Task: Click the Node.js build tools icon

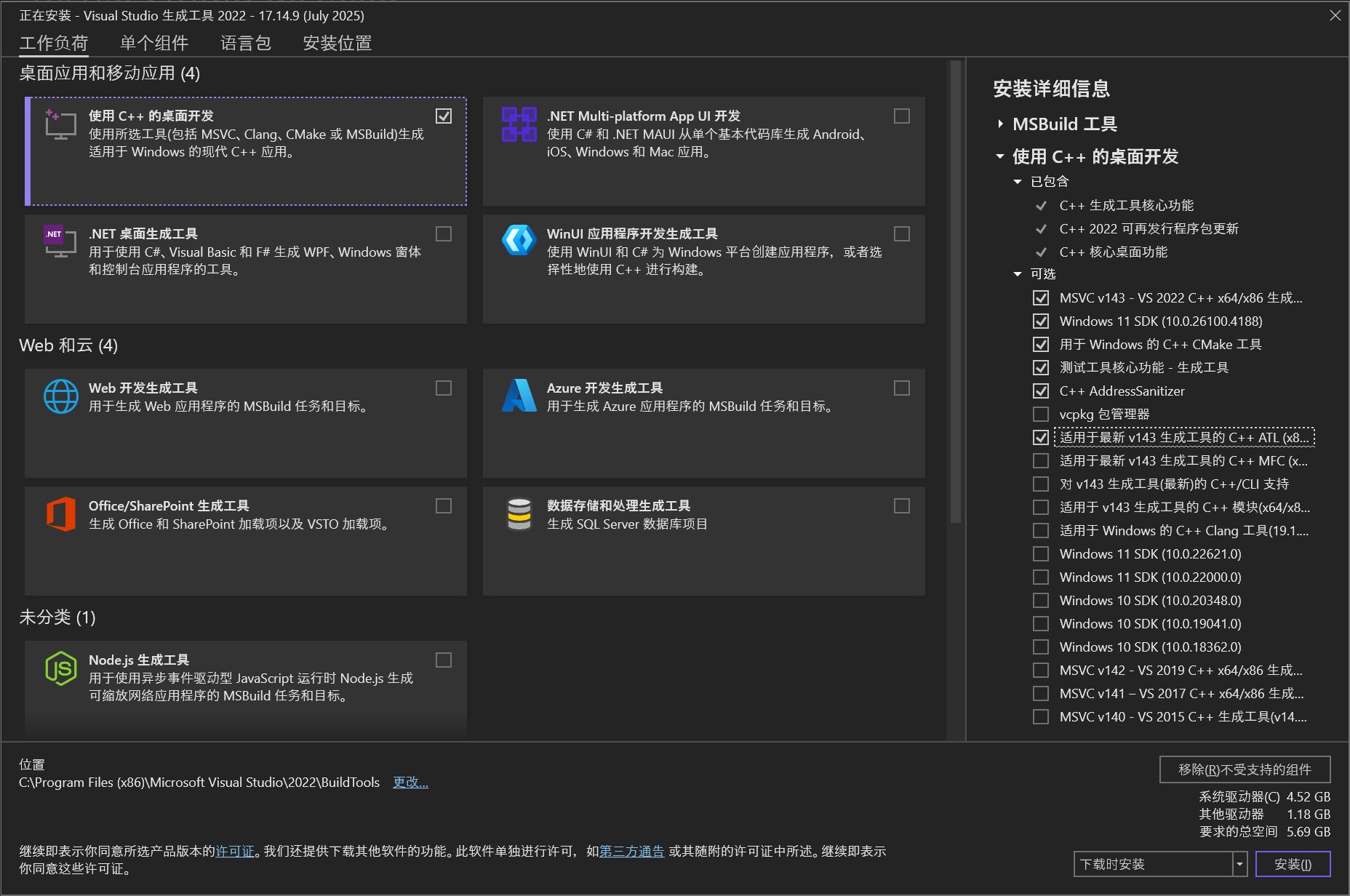Action: (x=61, y=668)
